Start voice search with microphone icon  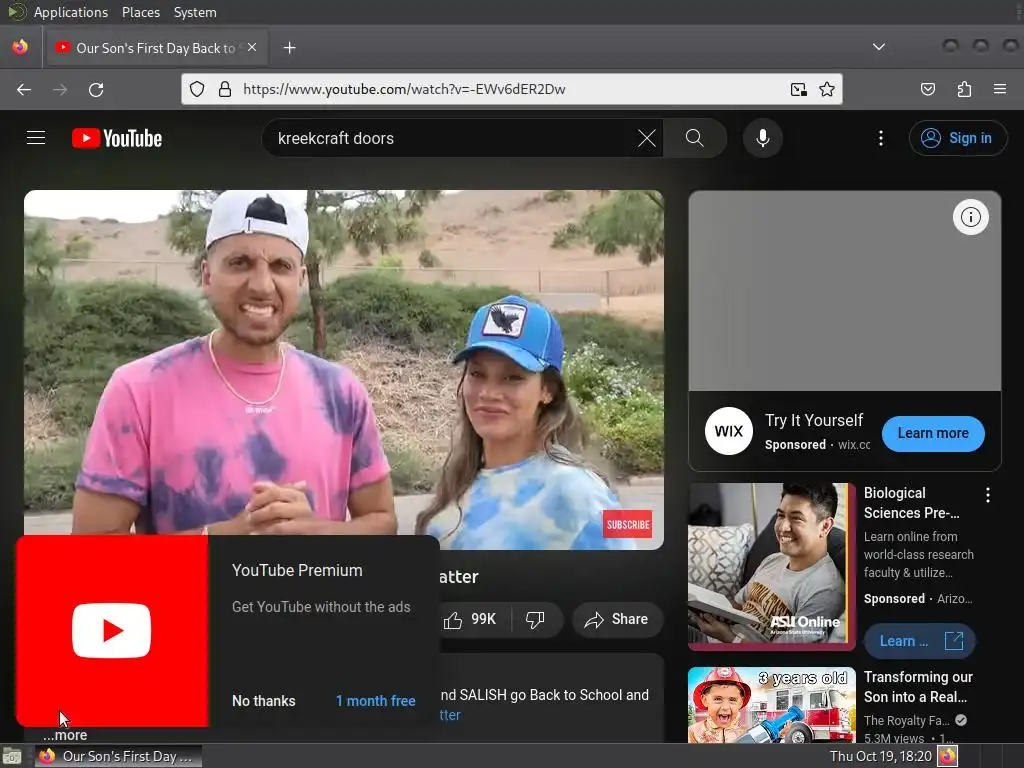pos(762,138)
